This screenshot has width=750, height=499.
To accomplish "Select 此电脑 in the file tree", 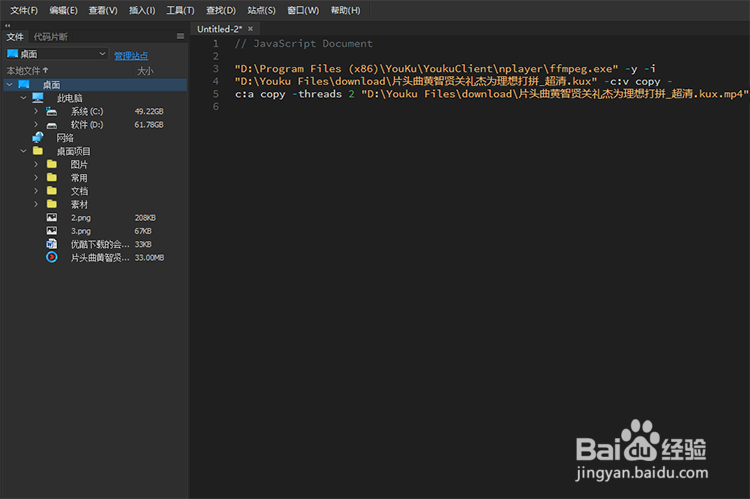I will pos(70,98).
